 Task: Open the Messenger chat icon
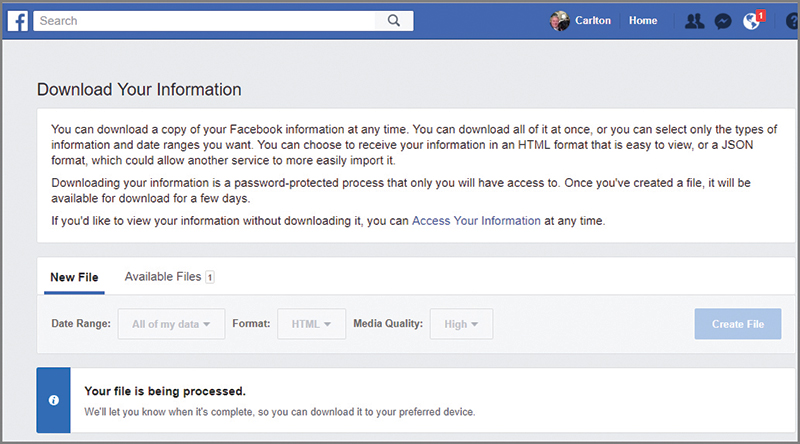[x=723, y=21]
